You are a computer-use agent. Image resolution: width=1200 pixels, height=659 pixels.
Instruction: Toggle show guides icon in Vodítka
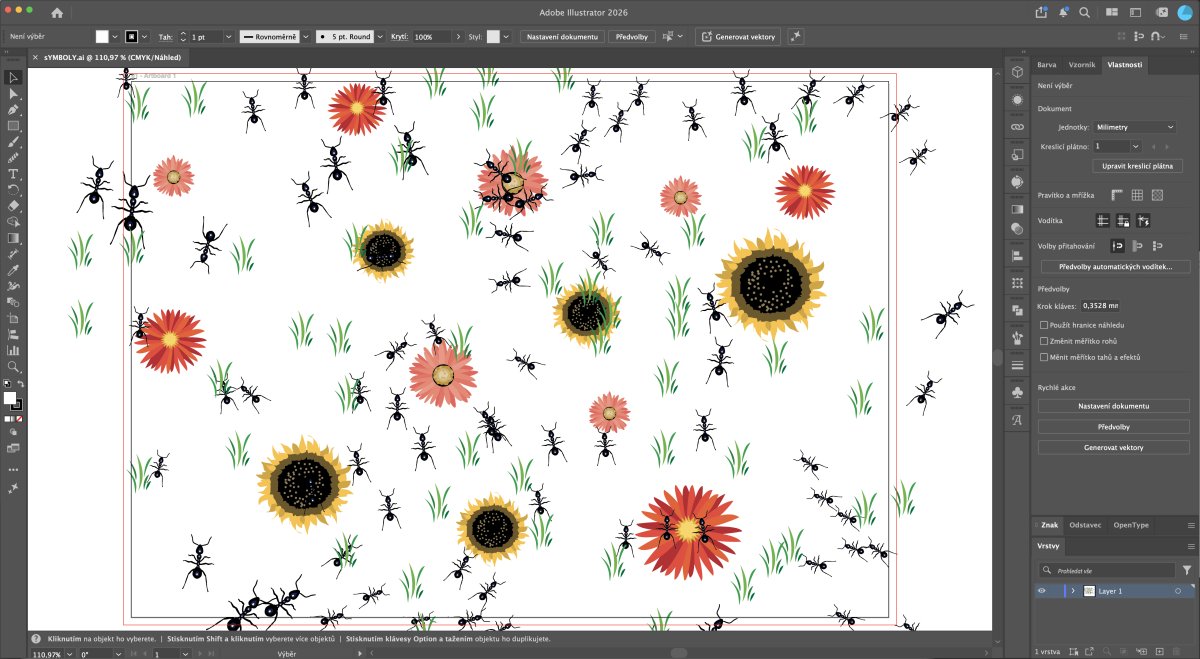(x=1103, y=220)
